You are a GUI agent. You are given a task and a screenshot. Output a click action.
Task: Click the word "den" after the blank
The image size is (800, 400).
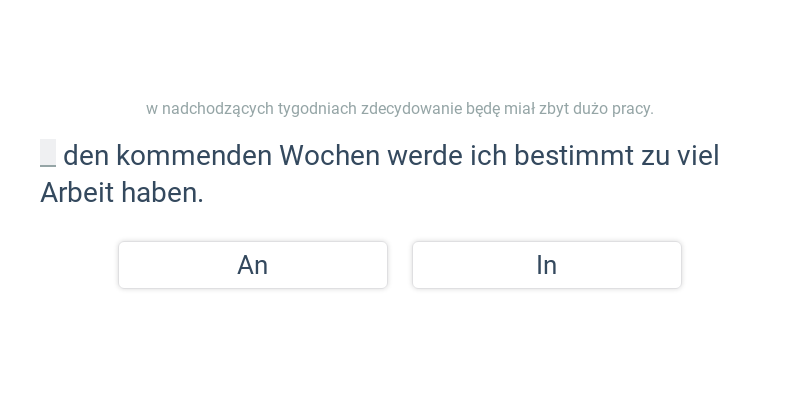(86, 155)
